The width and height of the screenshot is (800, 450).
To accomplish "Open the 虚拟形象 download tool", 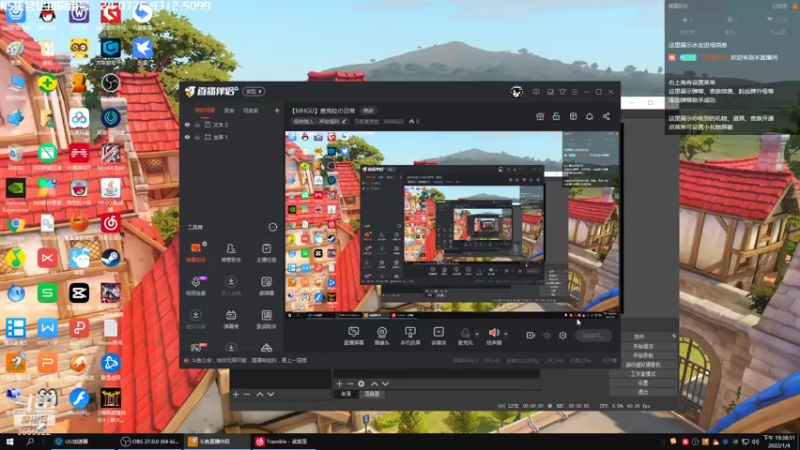I will coord(196,319).
